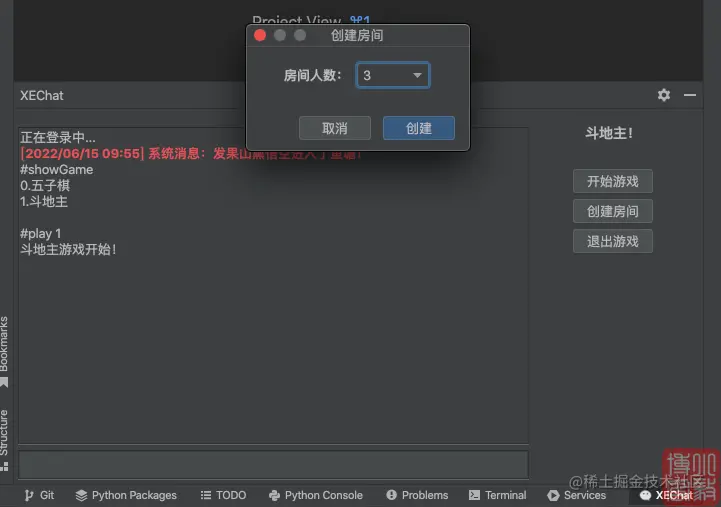Click the '斗地主游戏开始!' message
Screen dimensions: 721x507
[x=69, y=250]
